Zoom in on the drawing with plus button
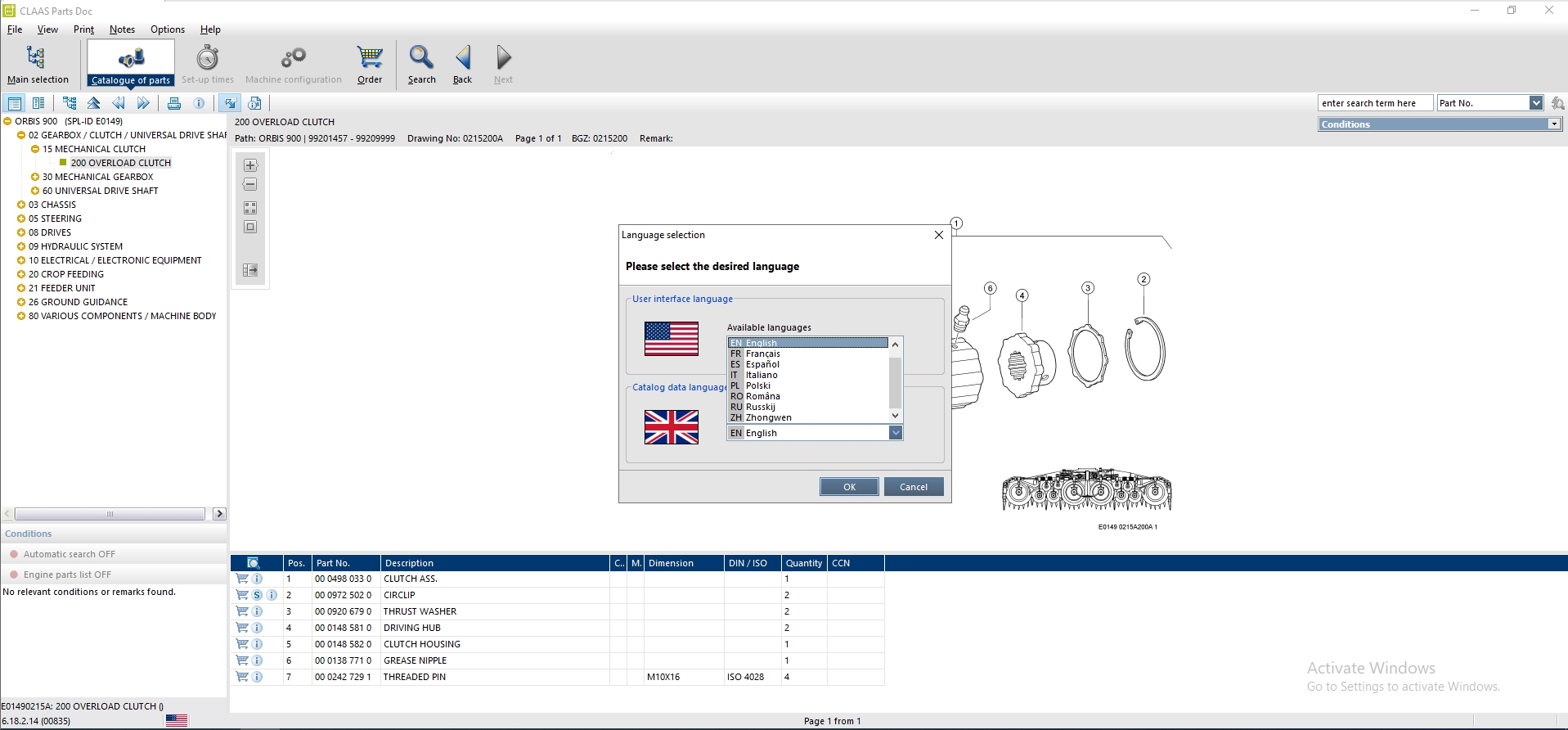Image resolution: width=1568 pixels, height=730 pixels. pyautogui.click(x=250, y=165)
